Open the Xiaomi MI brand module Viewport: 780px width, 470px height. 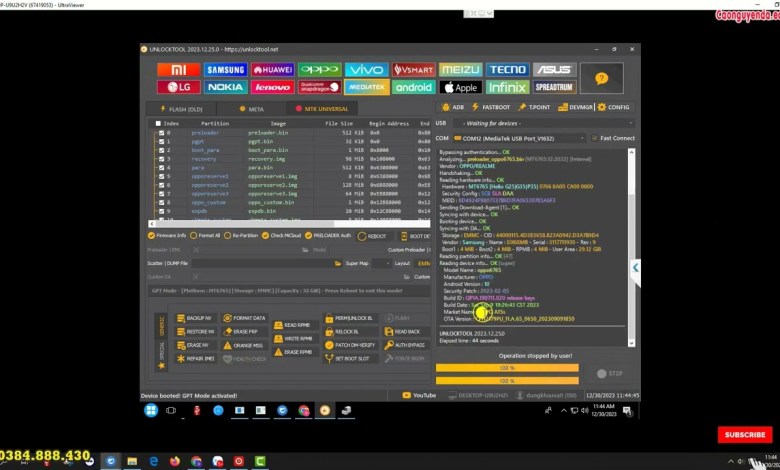coord(178,70)
